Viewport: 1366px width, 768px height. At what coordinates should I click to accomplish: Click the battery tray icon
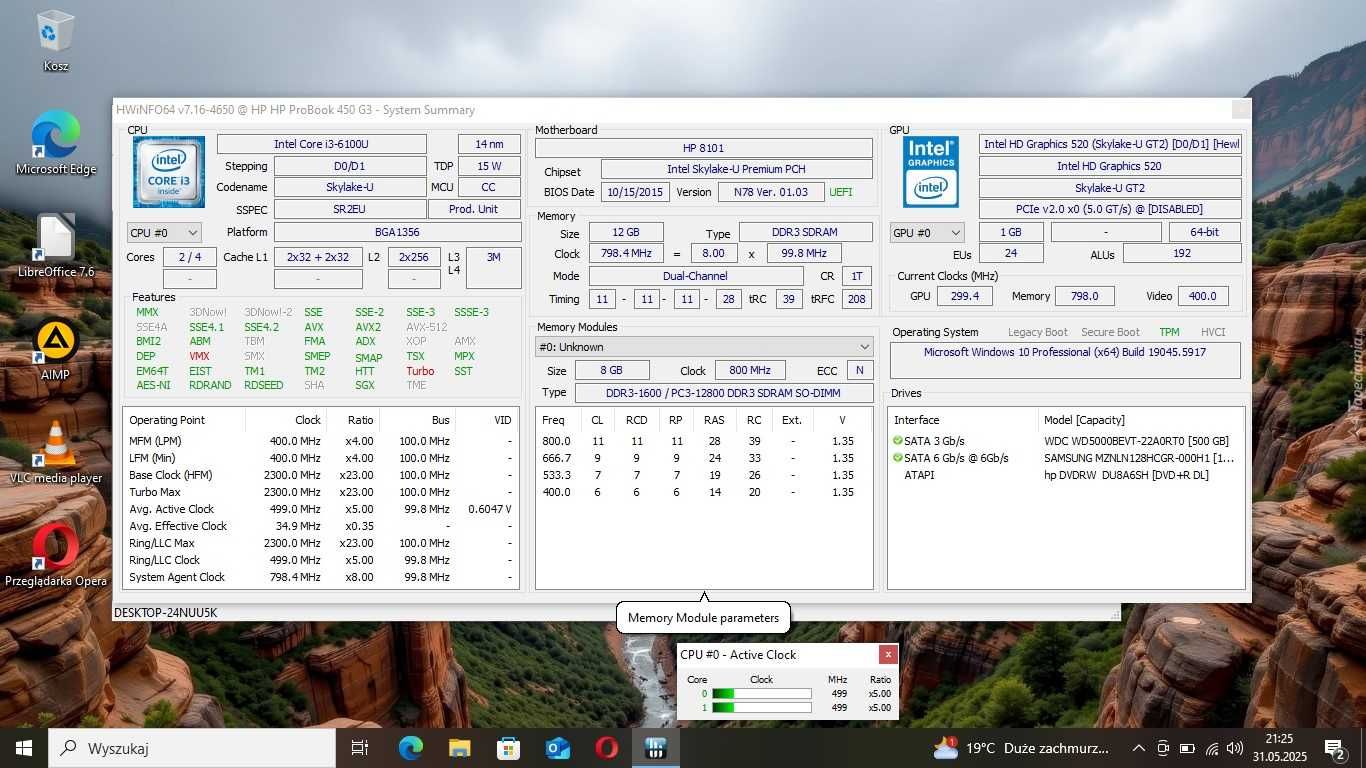pyautogui.click(x=1187, y=748)
